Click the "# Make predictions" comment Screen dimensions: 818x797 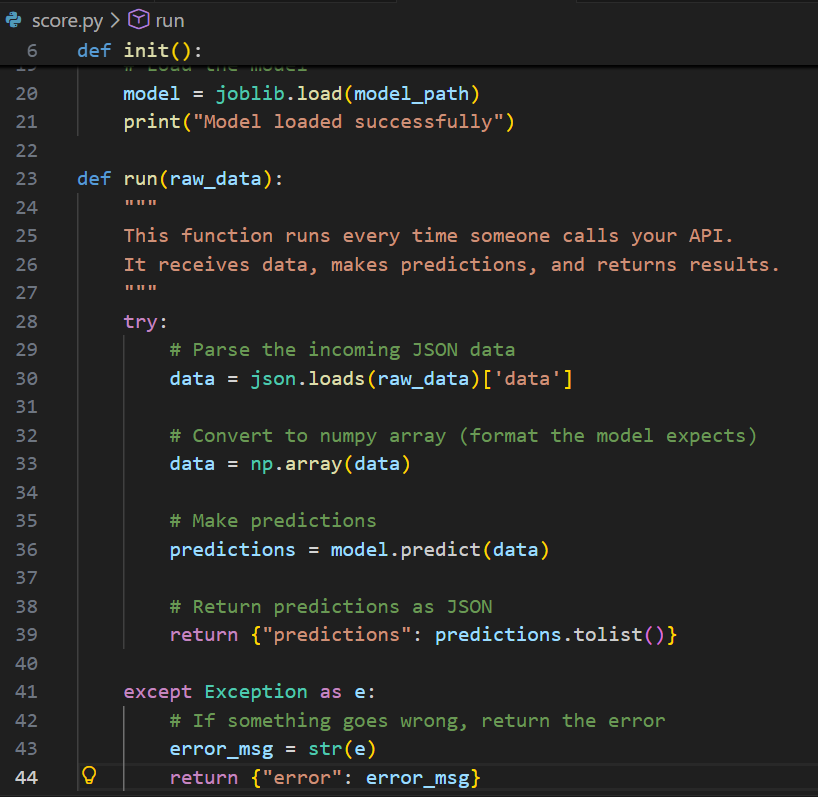pos(272,520)
